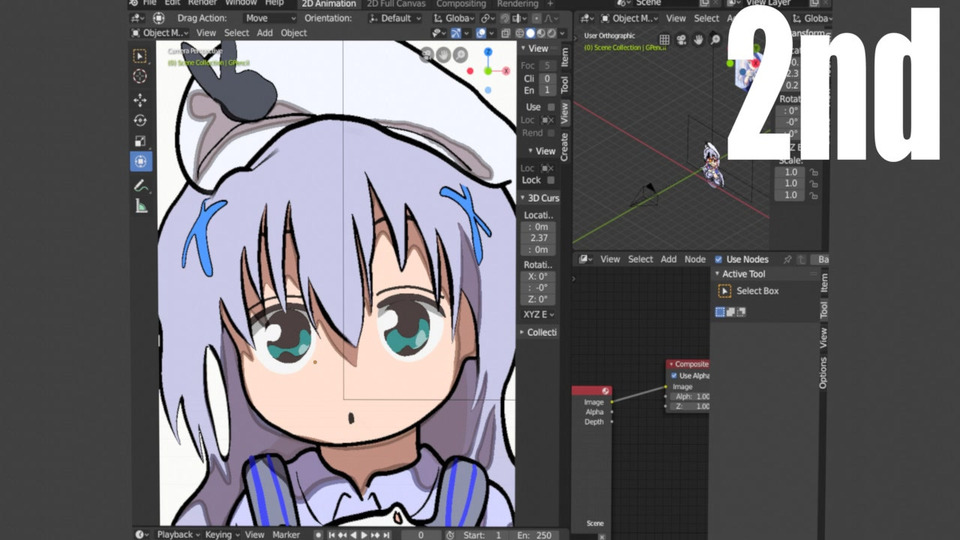The width and height of the screenshot is (960, 540).
Task: Toggle camera view icon in main viewport
Action: (427, 54)
